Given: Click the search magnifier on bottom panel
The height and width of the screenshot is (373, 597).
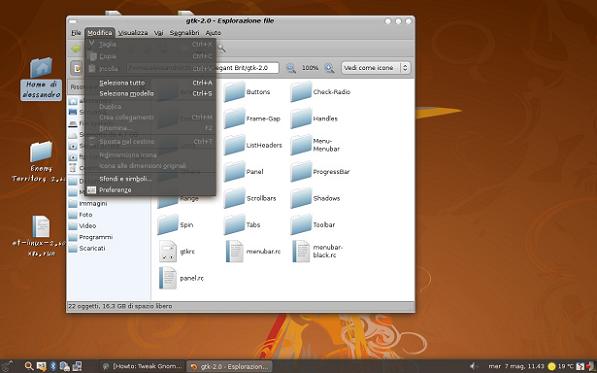Looking at the screenshot, I should (x=29, y=366).
